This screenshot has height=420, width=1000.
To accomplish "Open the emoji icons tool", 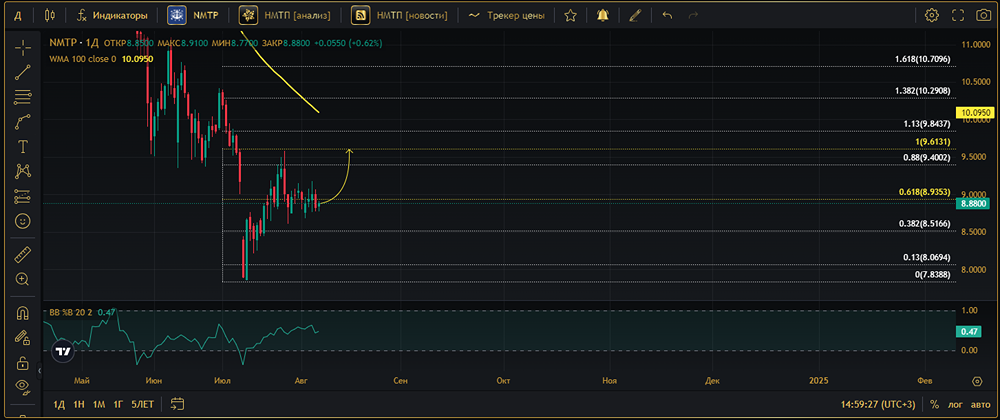I will tap(23, 221).
